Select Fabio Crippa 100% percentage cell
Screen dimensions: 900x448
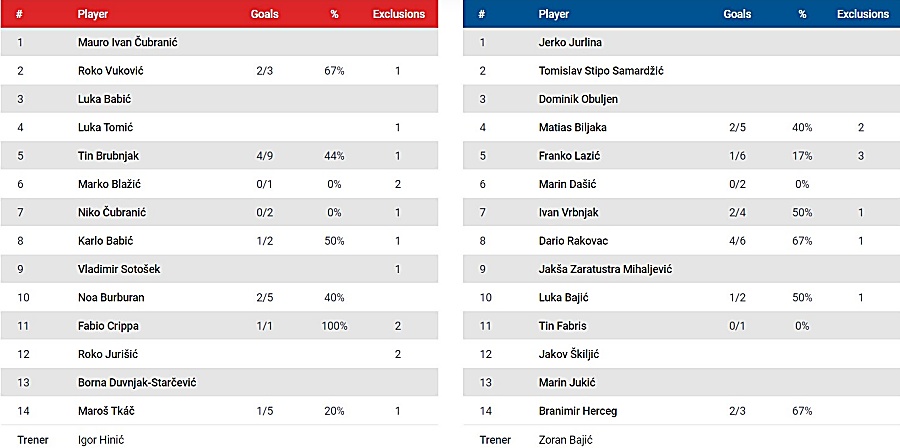(334, 326)
